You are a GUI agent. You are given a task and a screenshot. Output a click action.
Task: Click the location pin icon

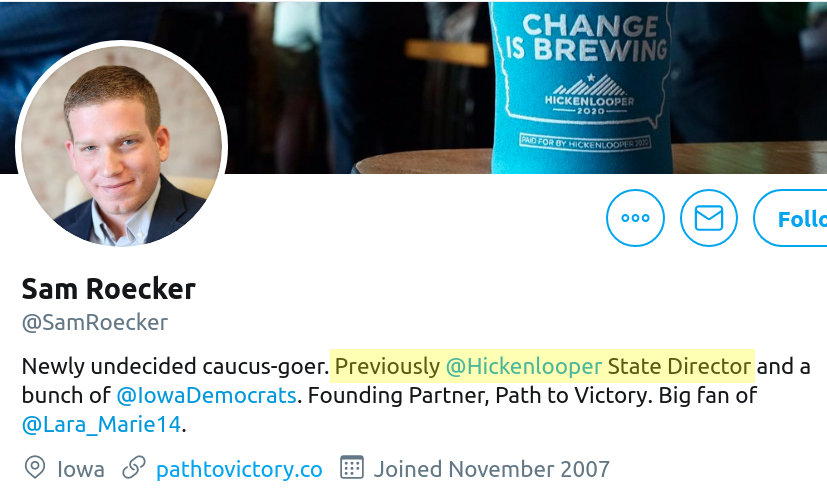pyautogui.click(x=35, y=468)
